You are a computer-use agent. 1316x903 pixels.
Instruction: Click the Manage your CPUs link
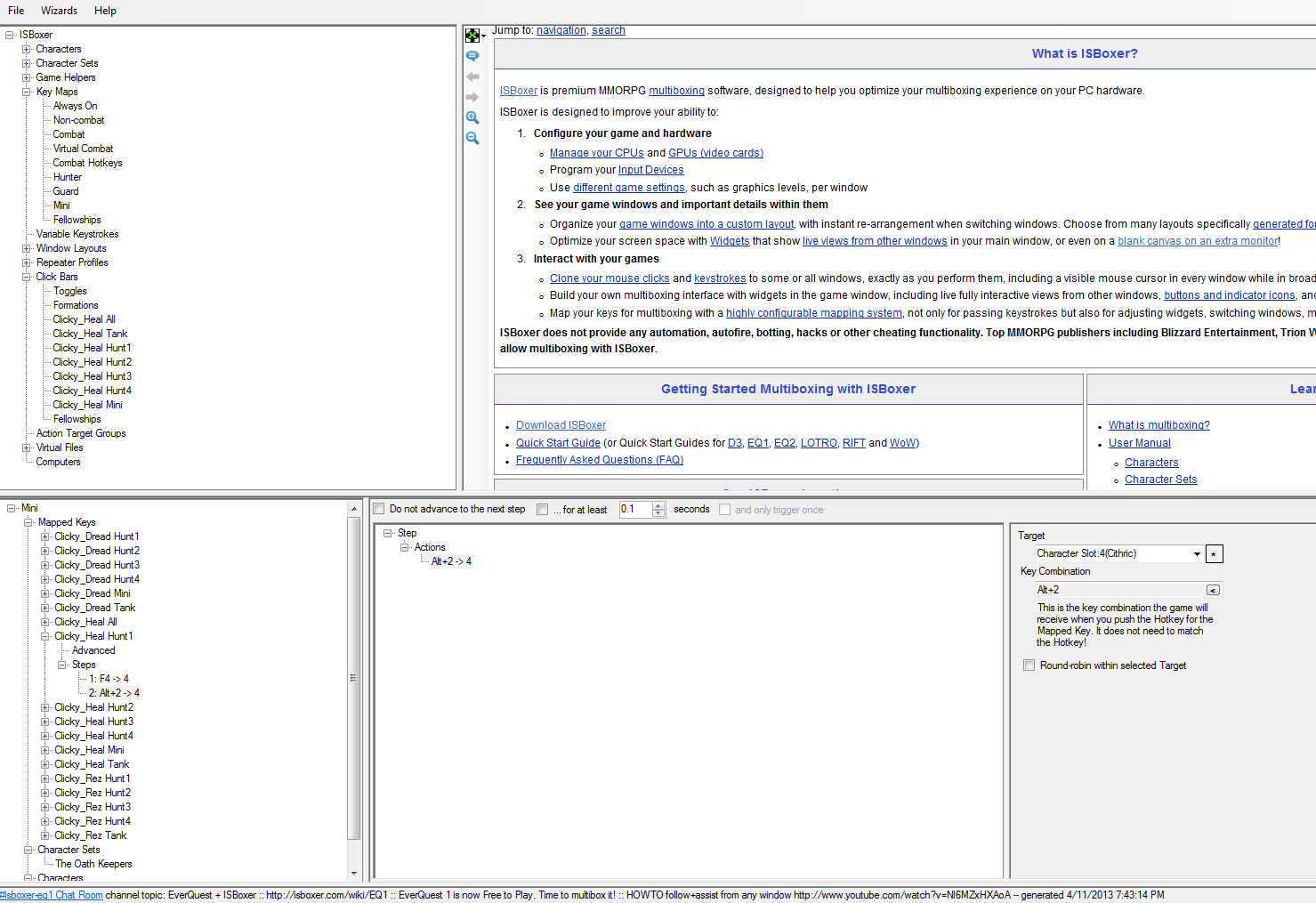tap(597, 153)
